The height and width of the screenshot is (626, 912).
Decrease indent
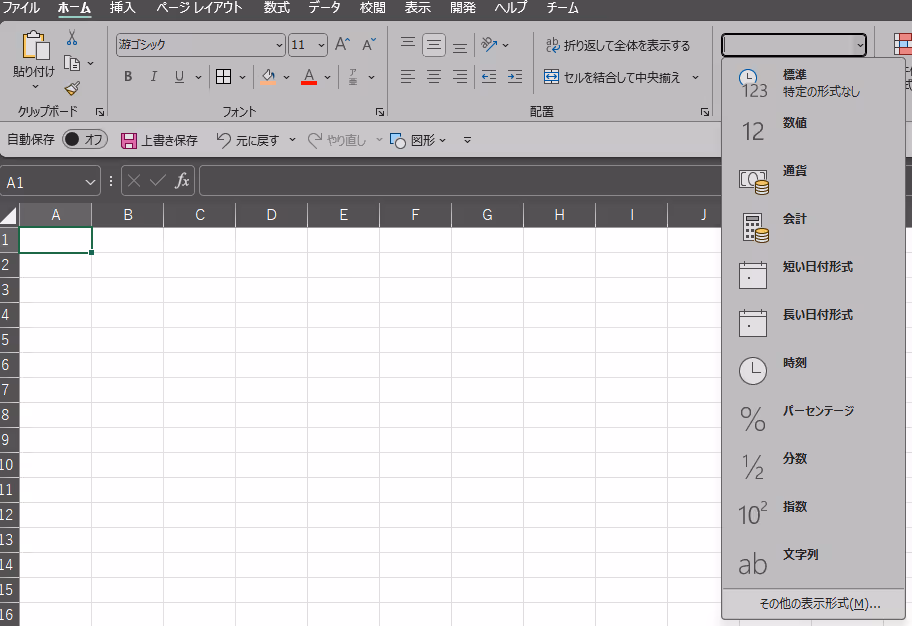click(489, 77)
